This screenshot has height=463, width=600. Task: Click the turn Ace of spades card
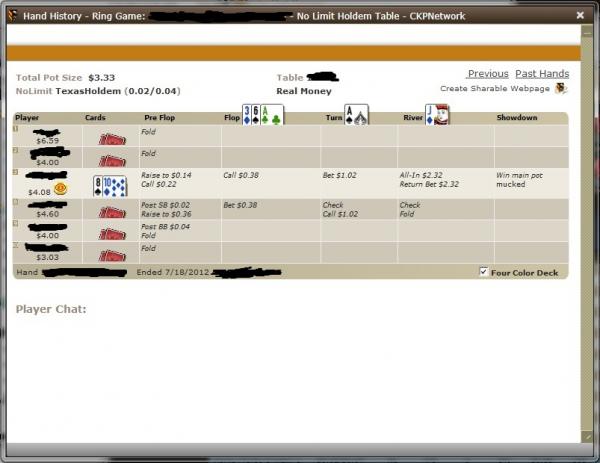[x=357, y=115]
